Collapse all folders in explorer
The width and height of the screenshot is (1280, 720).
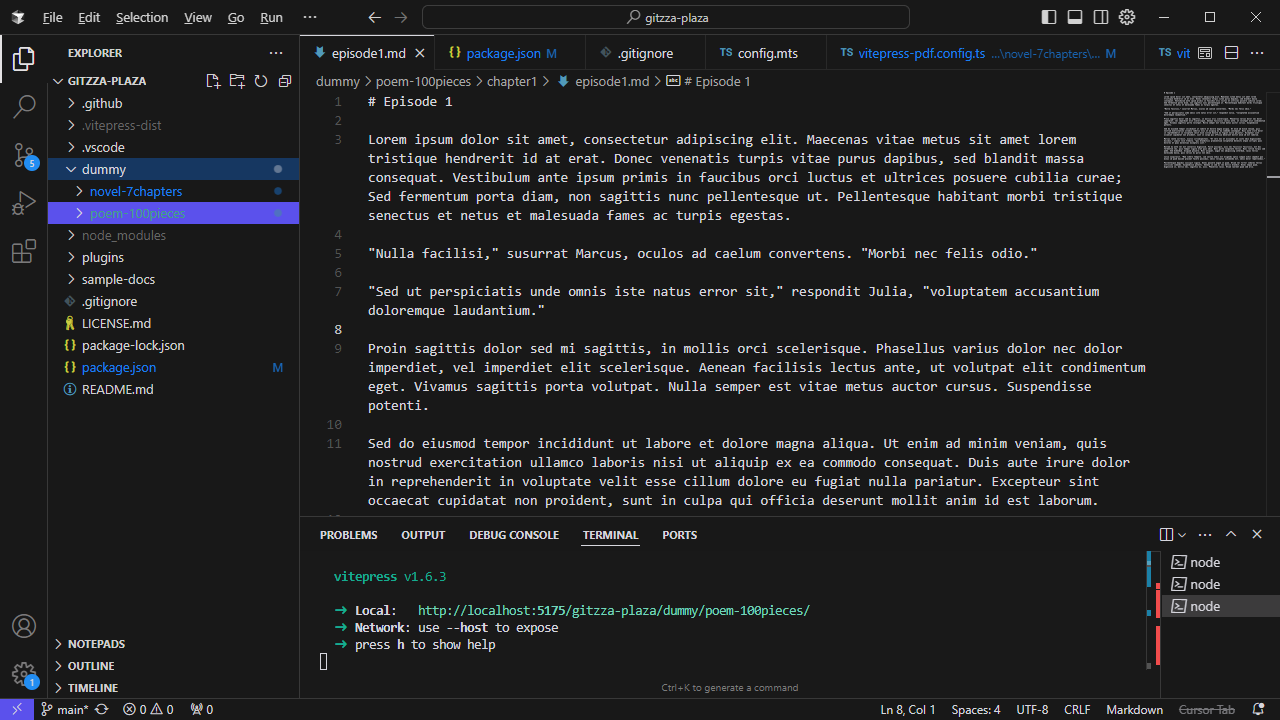point(285,81)
